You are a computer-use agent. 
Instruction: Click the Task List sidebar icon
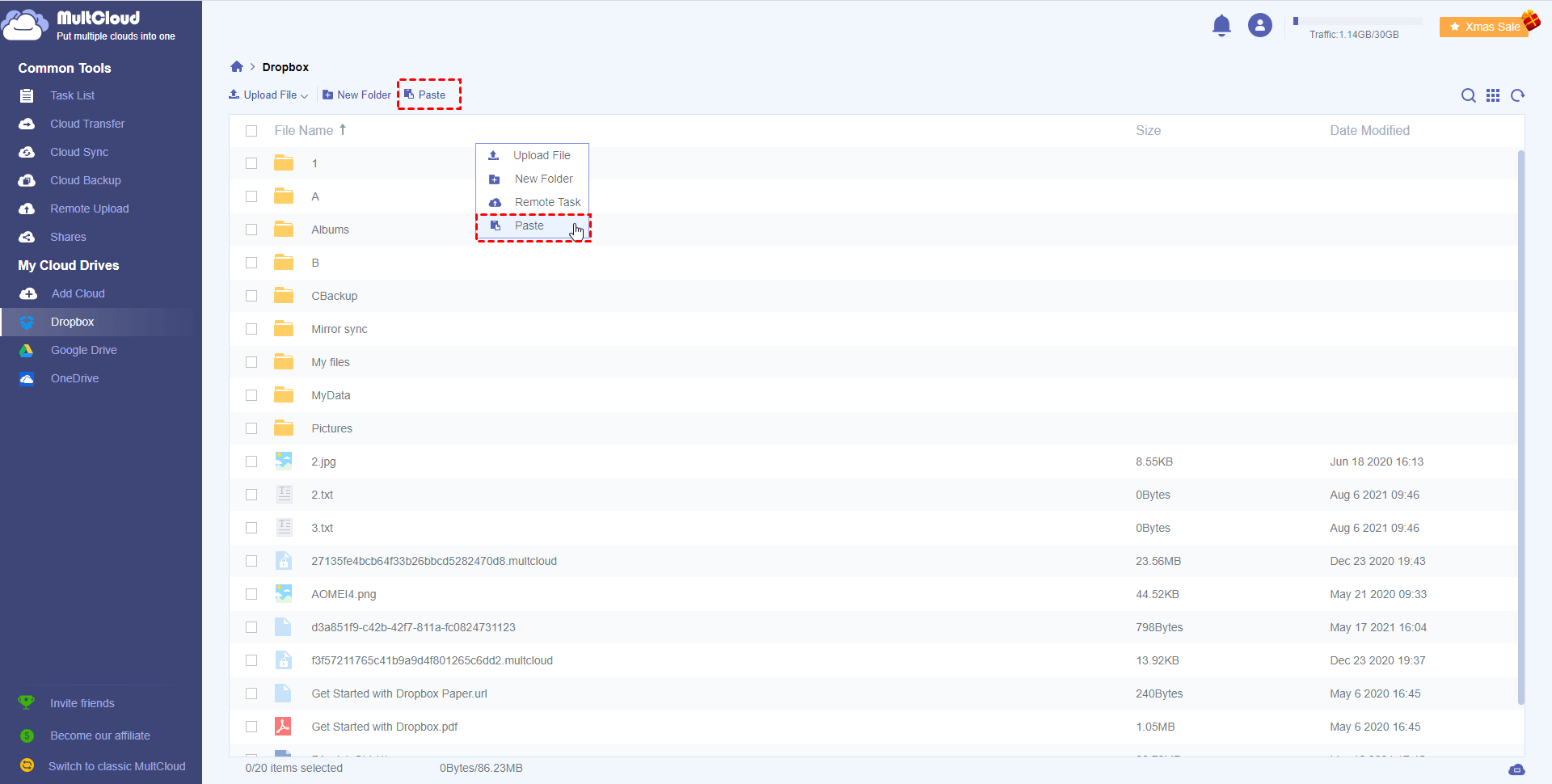(x=27, y=95)
